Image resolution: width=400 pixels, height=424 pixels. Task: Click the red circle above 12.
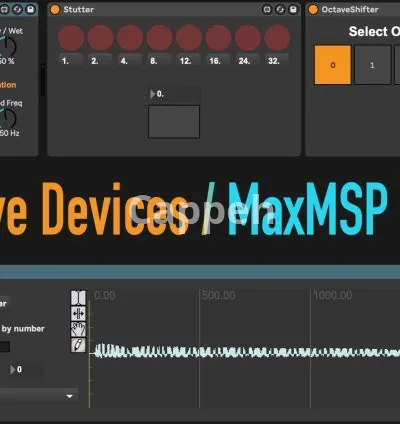click(x=189, y=38)
